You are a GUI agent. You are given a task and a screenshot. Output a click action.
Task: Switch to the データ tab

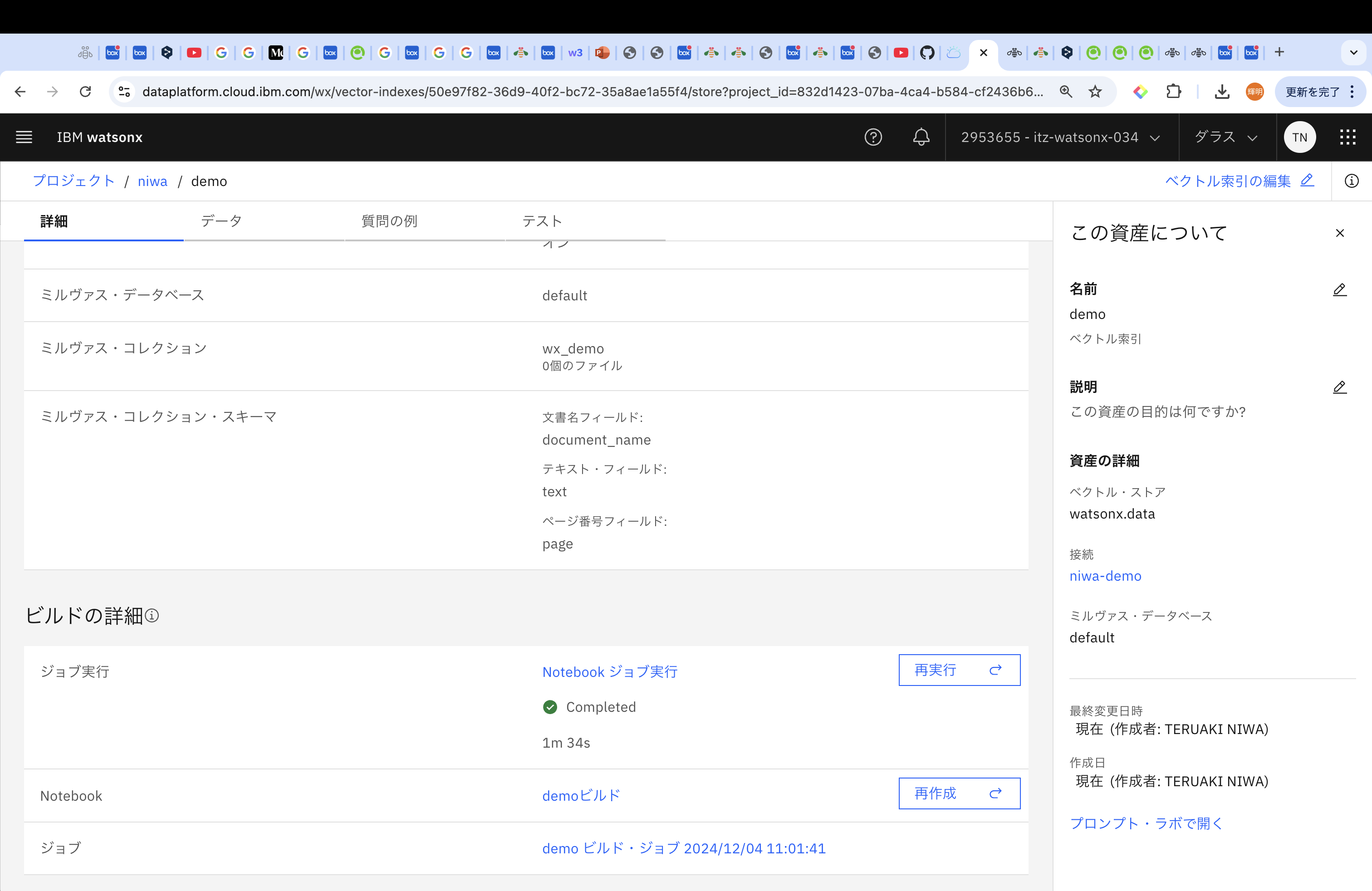[221, 221]
